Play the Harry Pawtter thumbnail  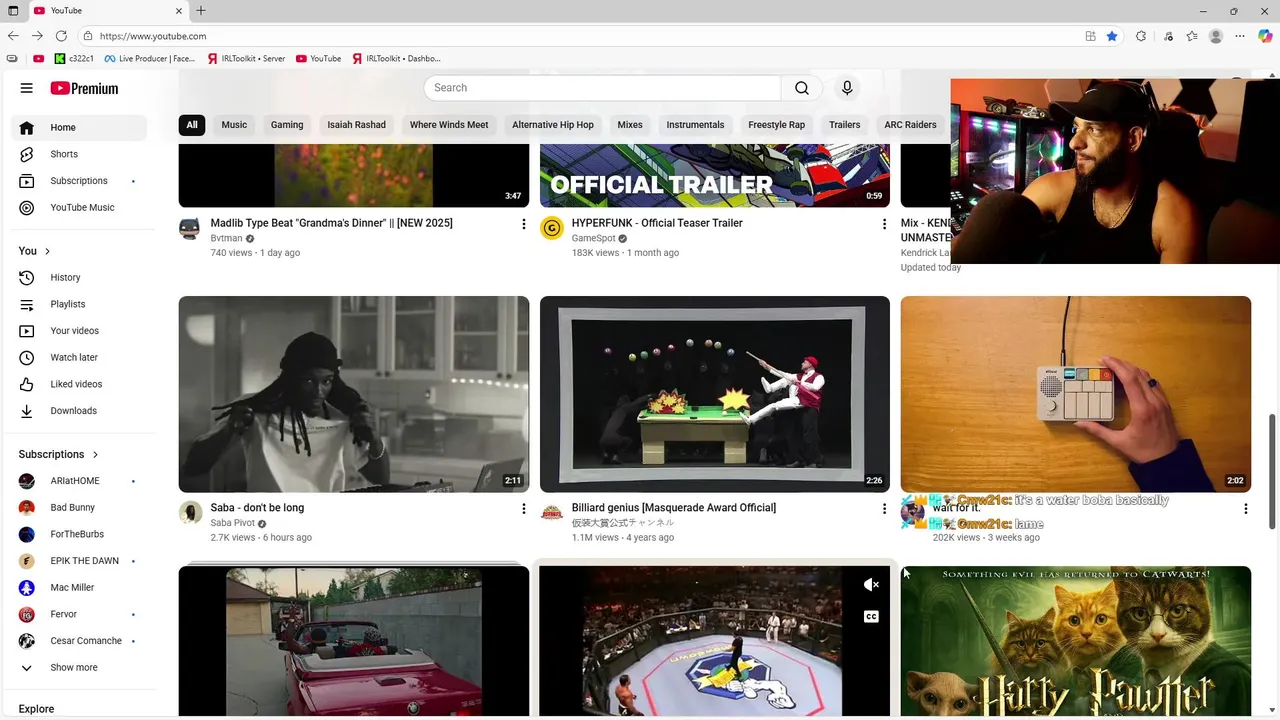click(x=1076, y=642)
